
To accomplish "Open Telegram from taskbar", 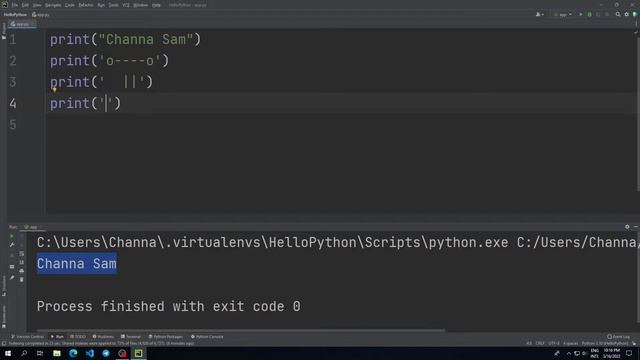I will tap(106, 353).
